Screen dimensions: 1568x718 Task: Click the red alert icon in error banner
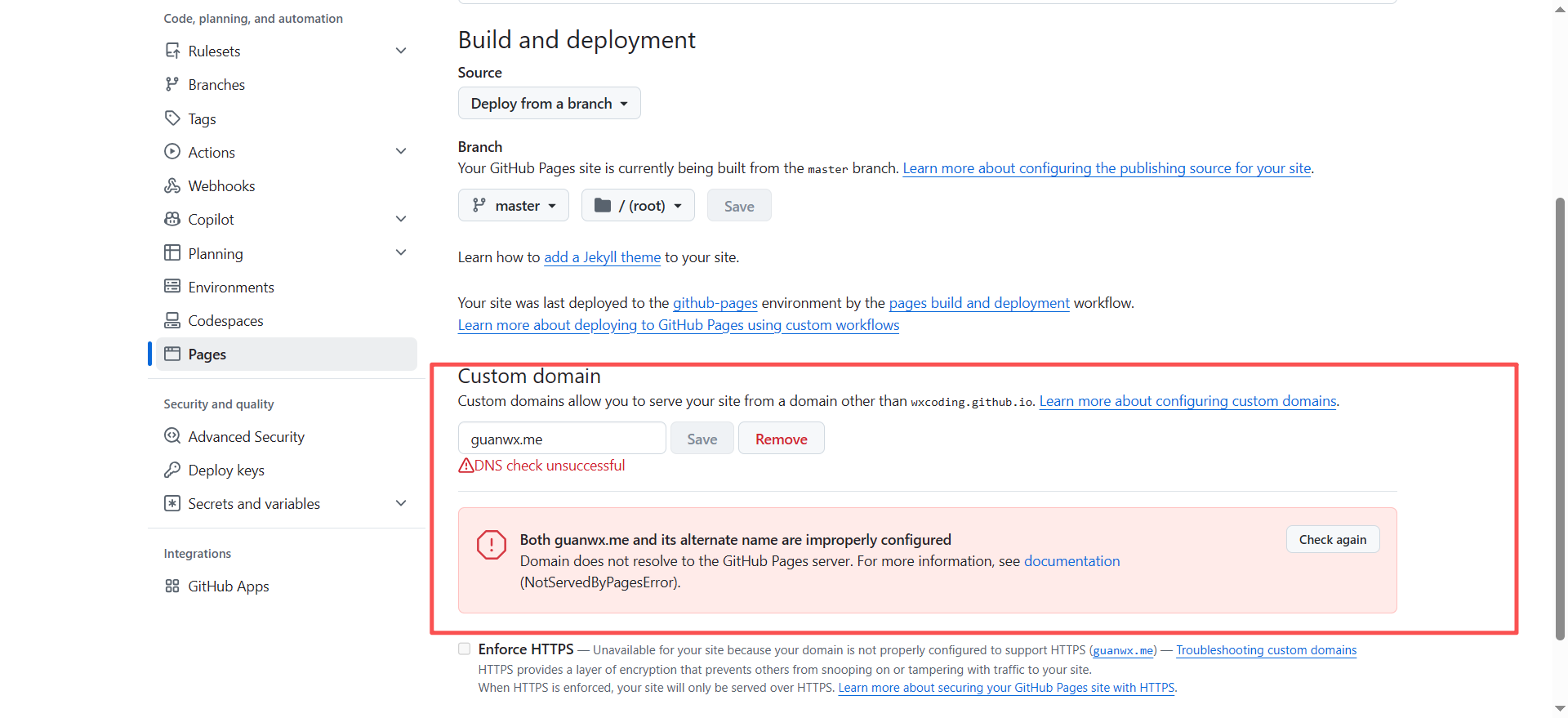point(492,545)
